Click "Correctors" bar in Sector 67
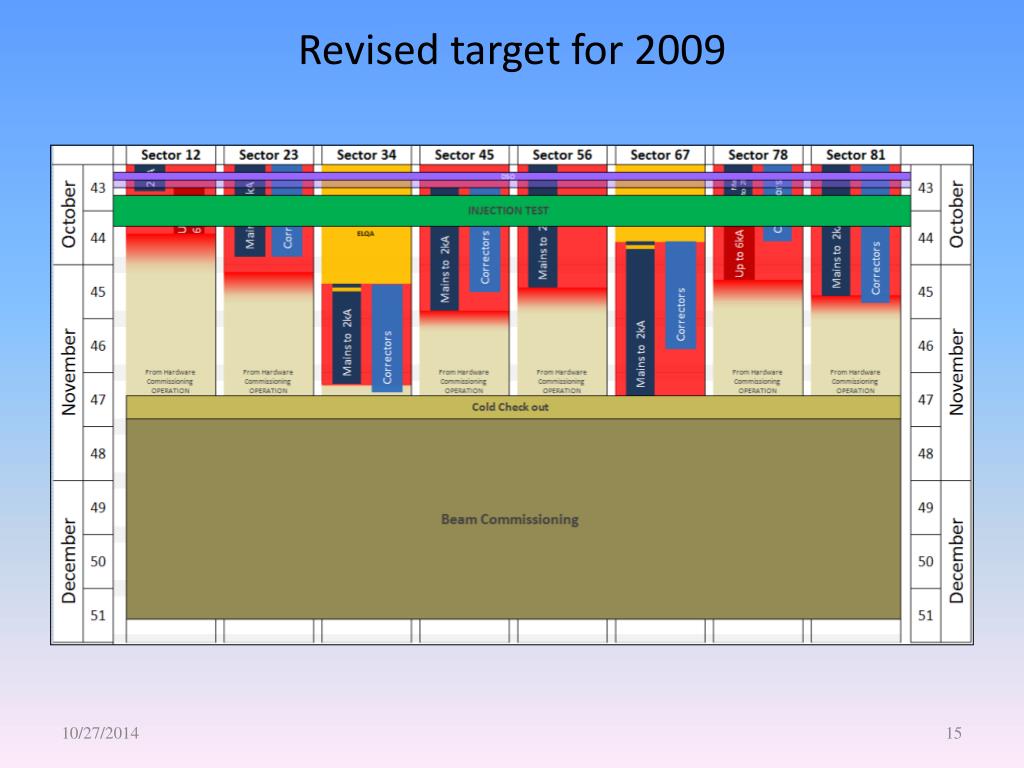Screen dimensions: 1024x768 pos(680,295)
